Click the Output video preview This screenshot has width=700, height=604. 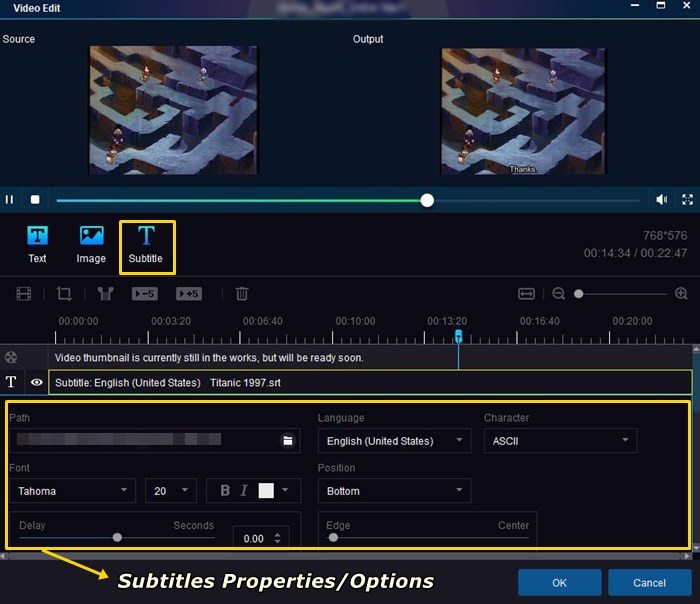[x=523, y=111]
